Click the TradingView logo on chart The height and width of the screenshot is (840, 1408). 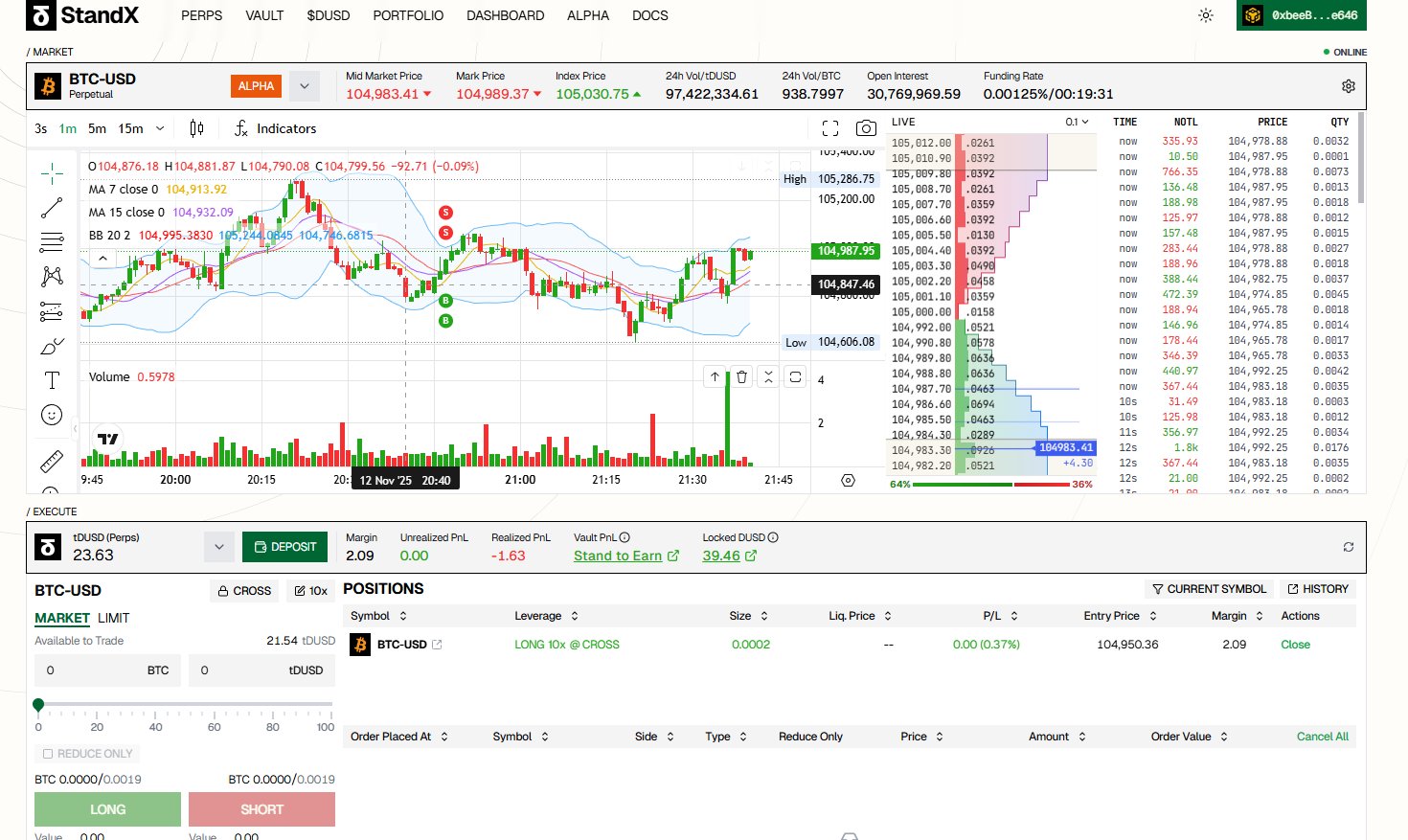pos(108,440)
